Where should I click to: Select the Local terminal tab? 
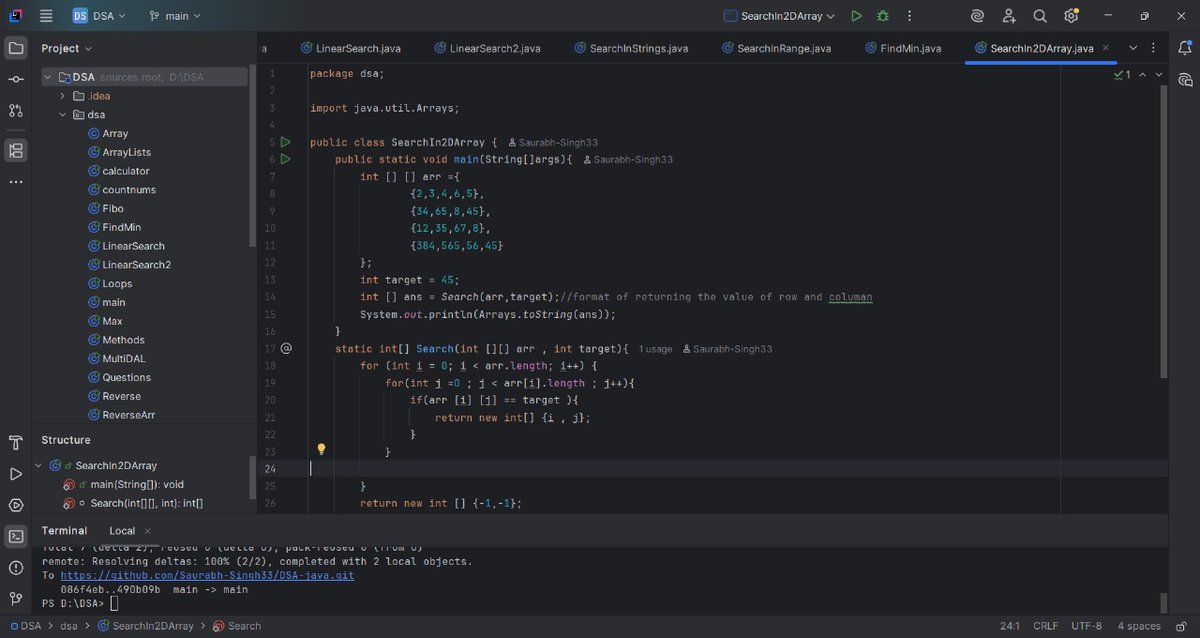coord(122,531)
